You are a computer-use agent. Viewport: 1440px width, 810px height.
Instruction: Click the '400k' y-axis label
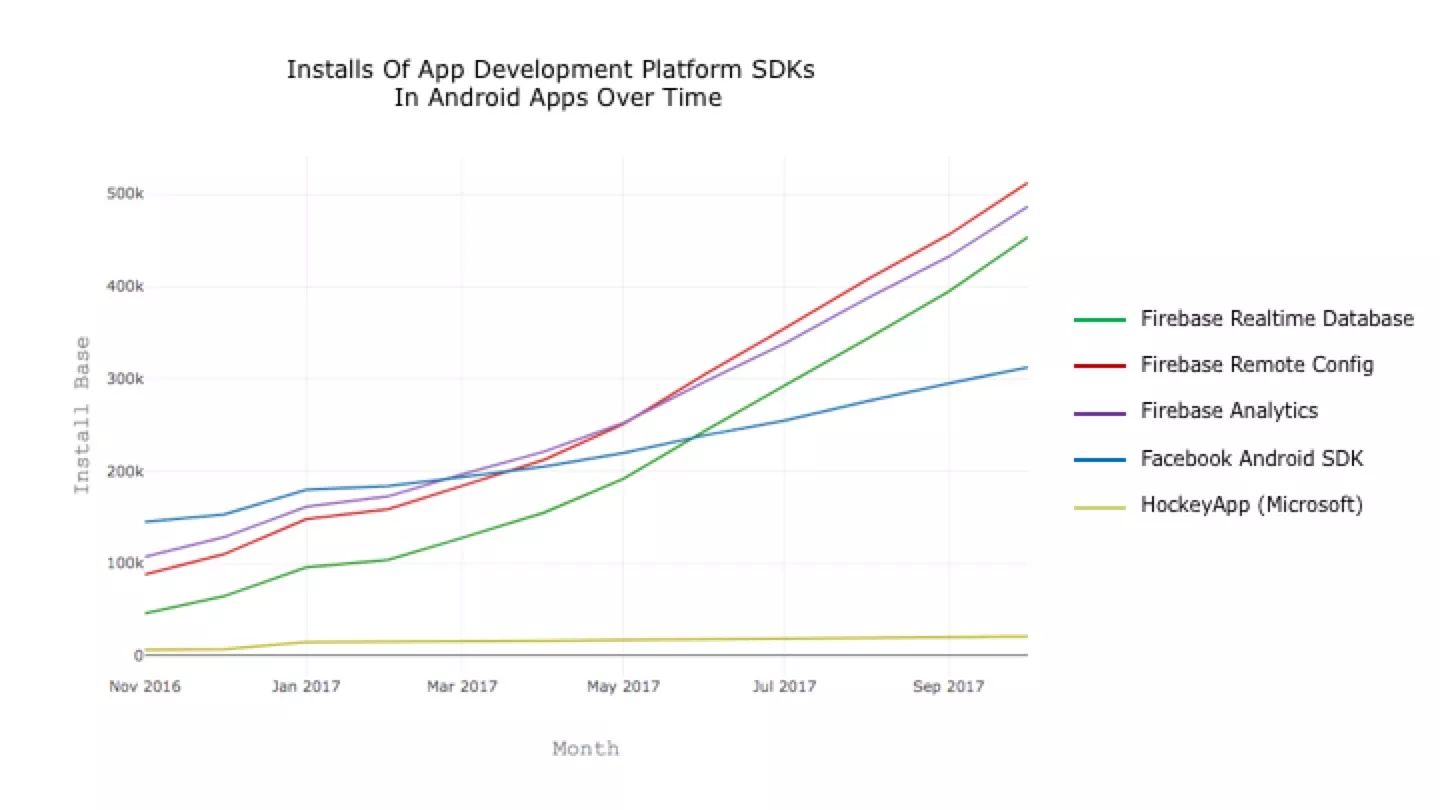[125, 287]
